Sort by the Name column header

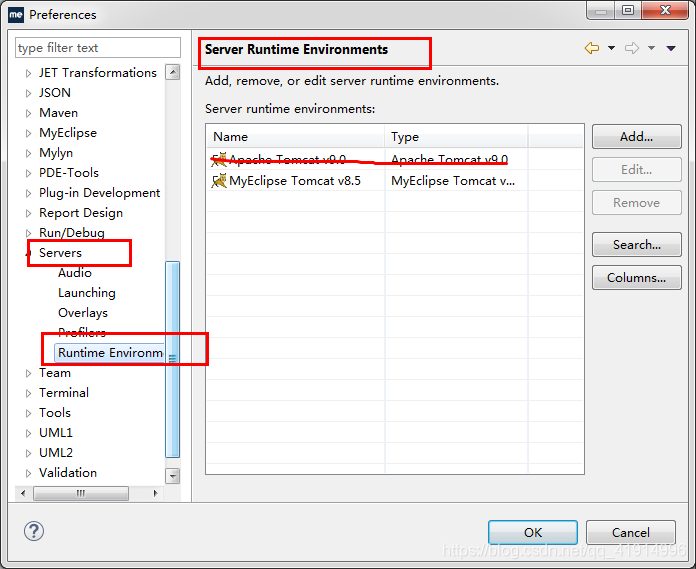[296, 136]
